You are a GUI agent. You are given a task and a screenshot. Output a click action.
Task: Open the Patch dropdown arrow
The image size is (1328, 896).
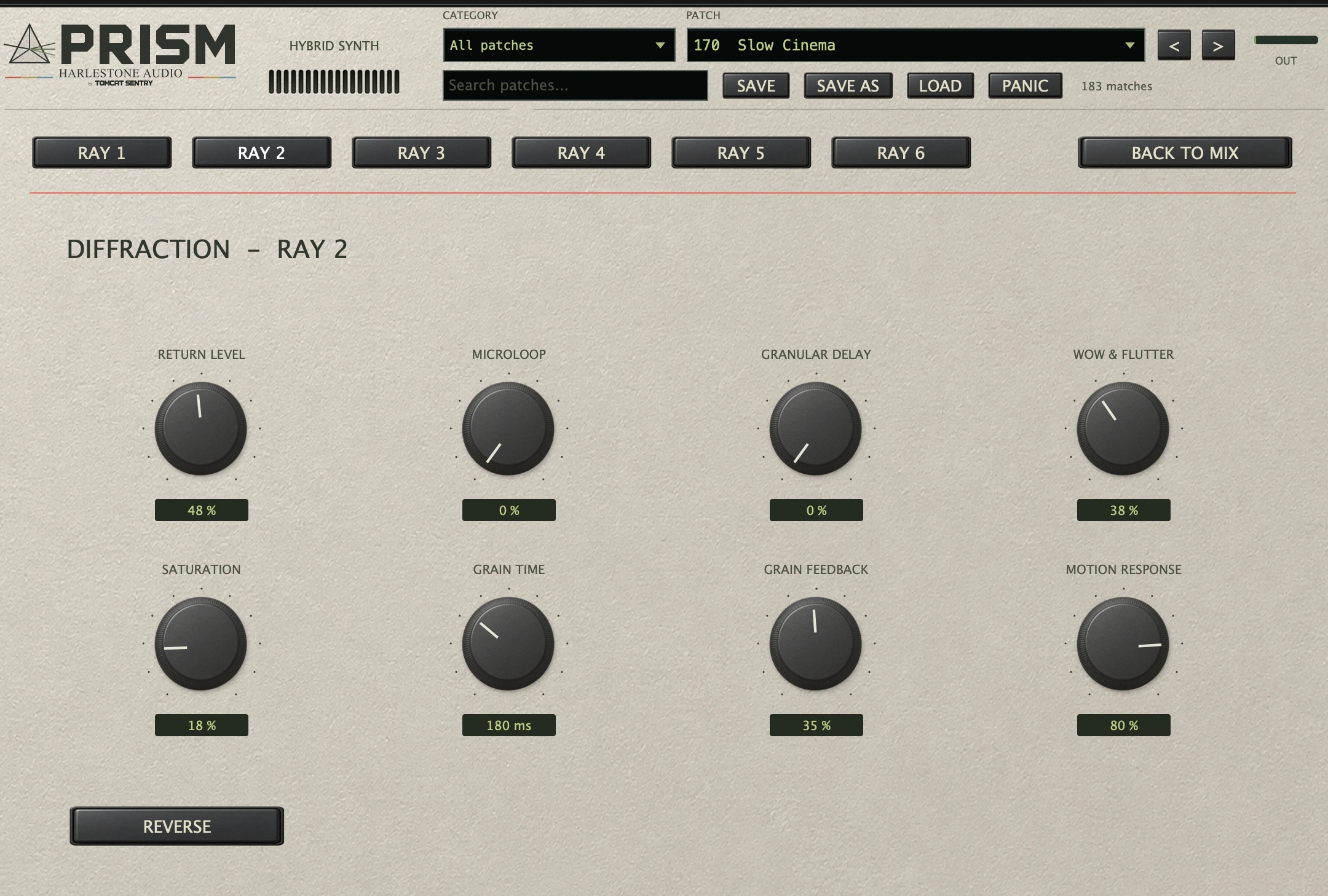[x=1129, y=45]
